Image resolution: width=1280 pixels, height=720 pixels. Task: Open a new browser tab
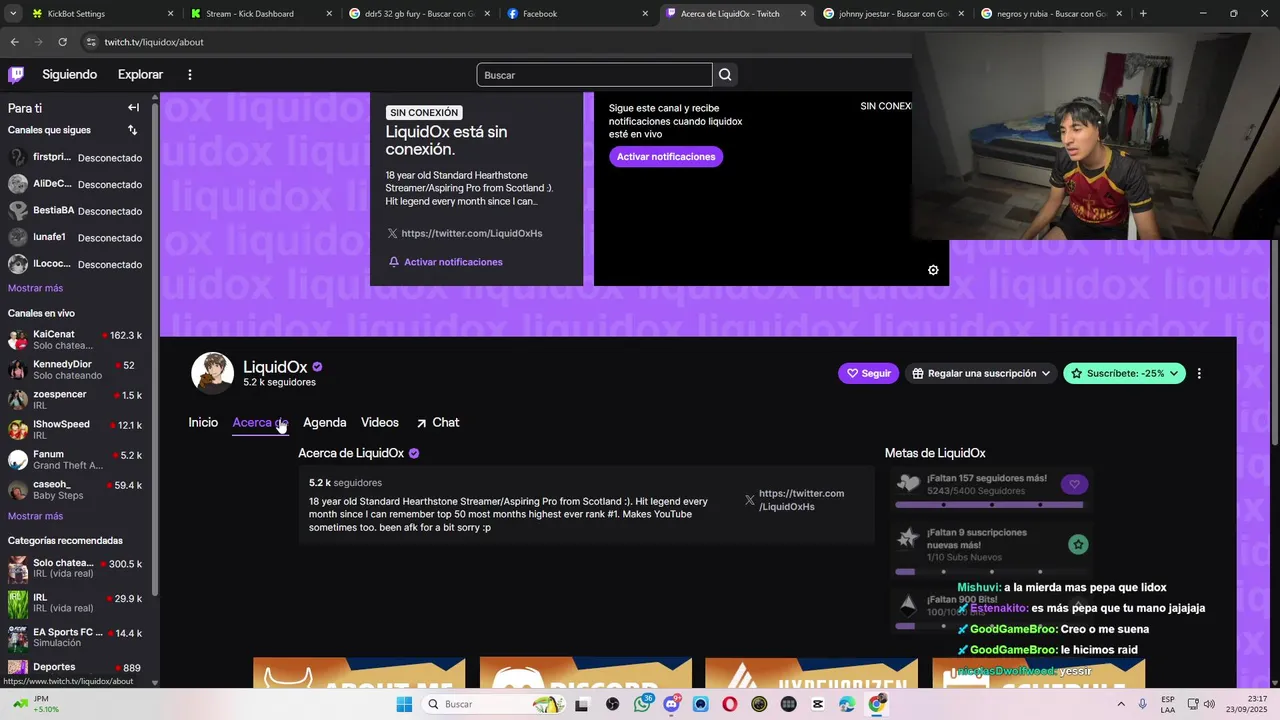click(x=1143, y=14)
